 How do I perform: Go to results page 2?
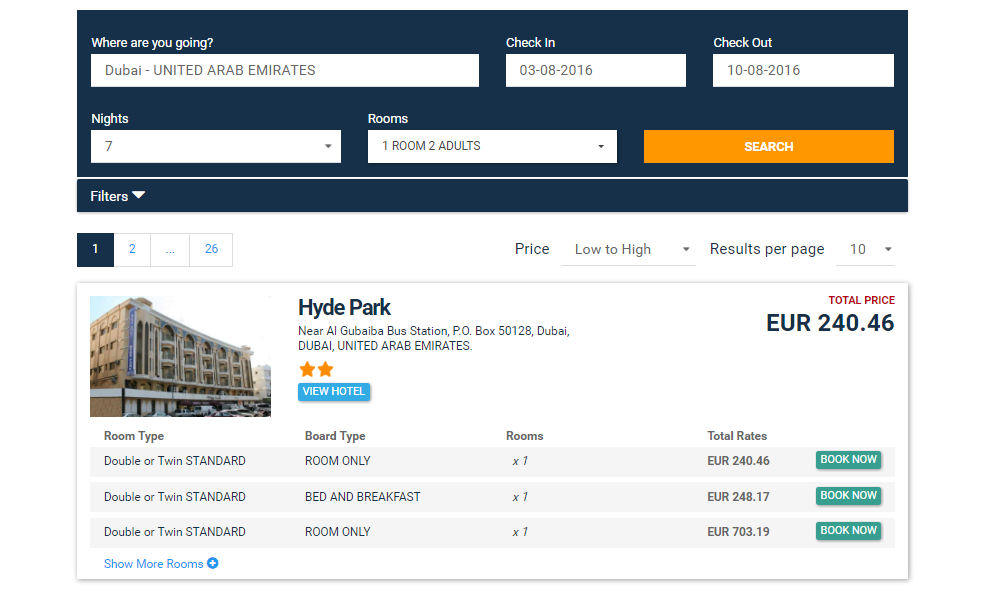pos(132,249)
